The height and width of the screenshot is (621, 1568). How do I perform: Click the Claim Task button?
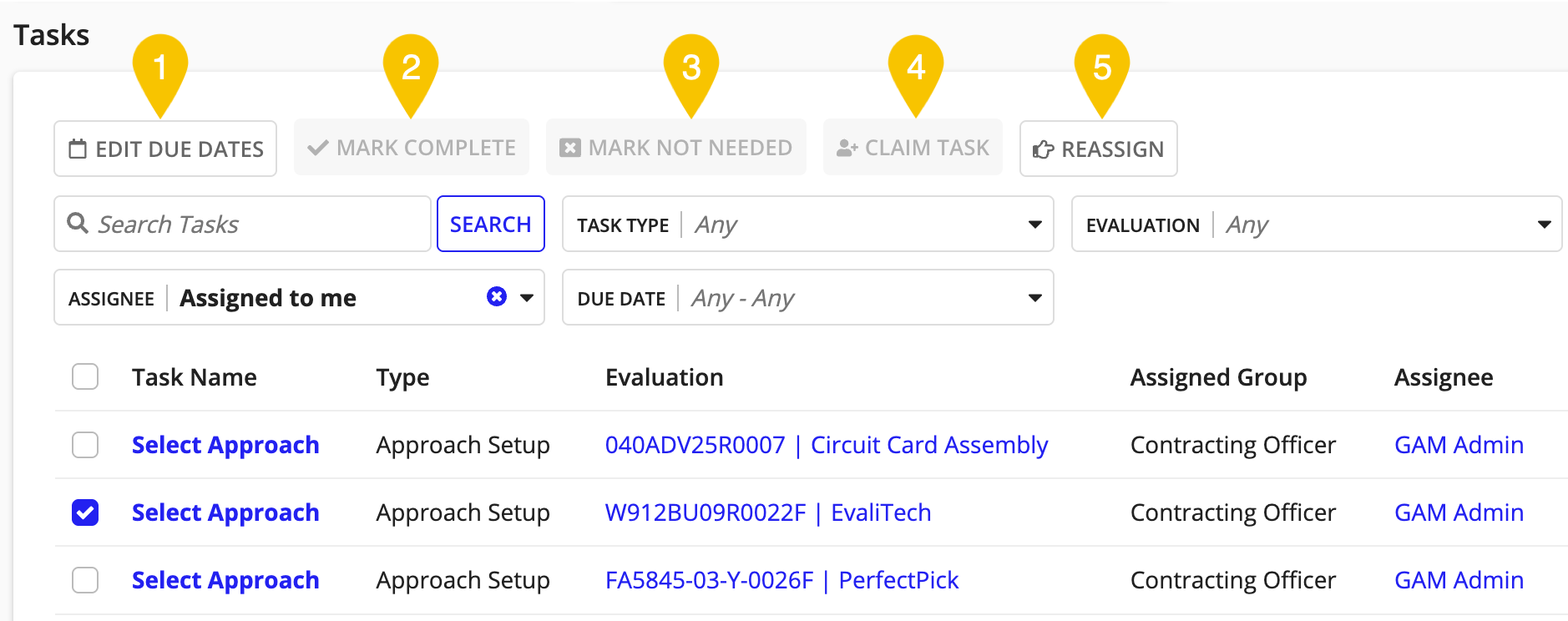pyautogui.click(x=913, y=148)
